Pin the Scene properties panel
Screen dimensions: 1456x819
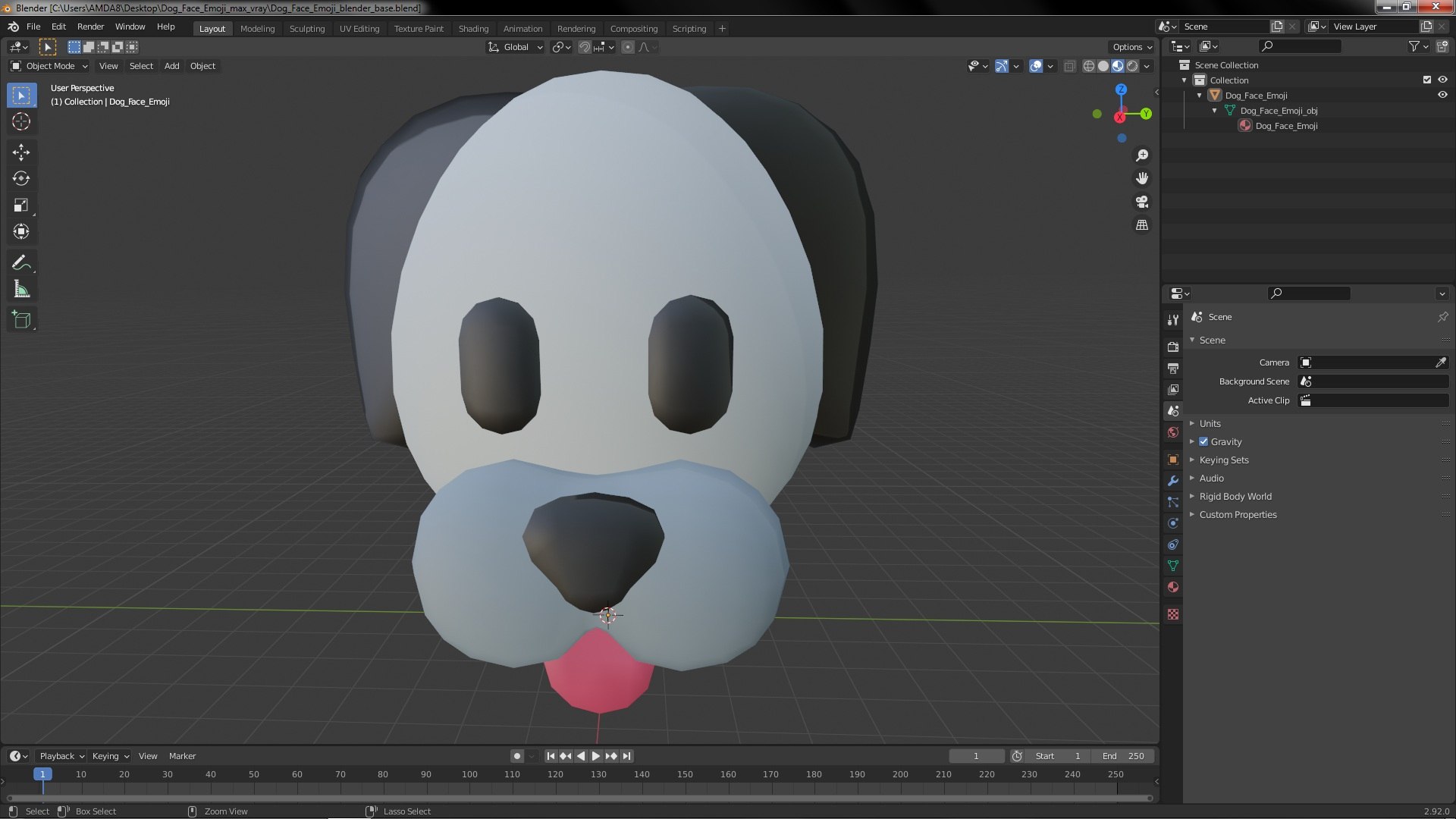coord(1442,317)
